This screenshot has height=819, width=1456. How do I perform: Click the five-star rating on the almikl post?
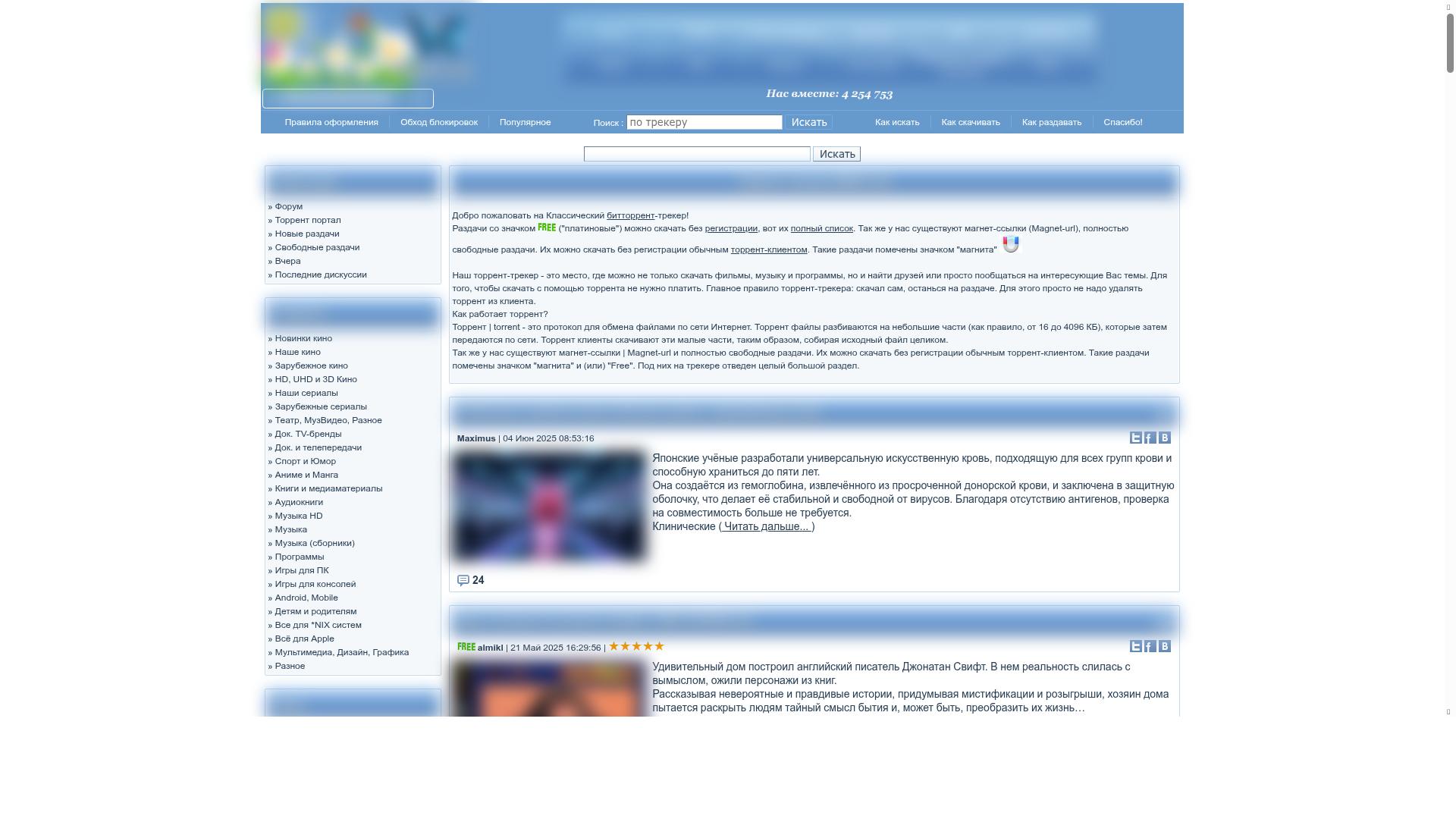point(636,646)
